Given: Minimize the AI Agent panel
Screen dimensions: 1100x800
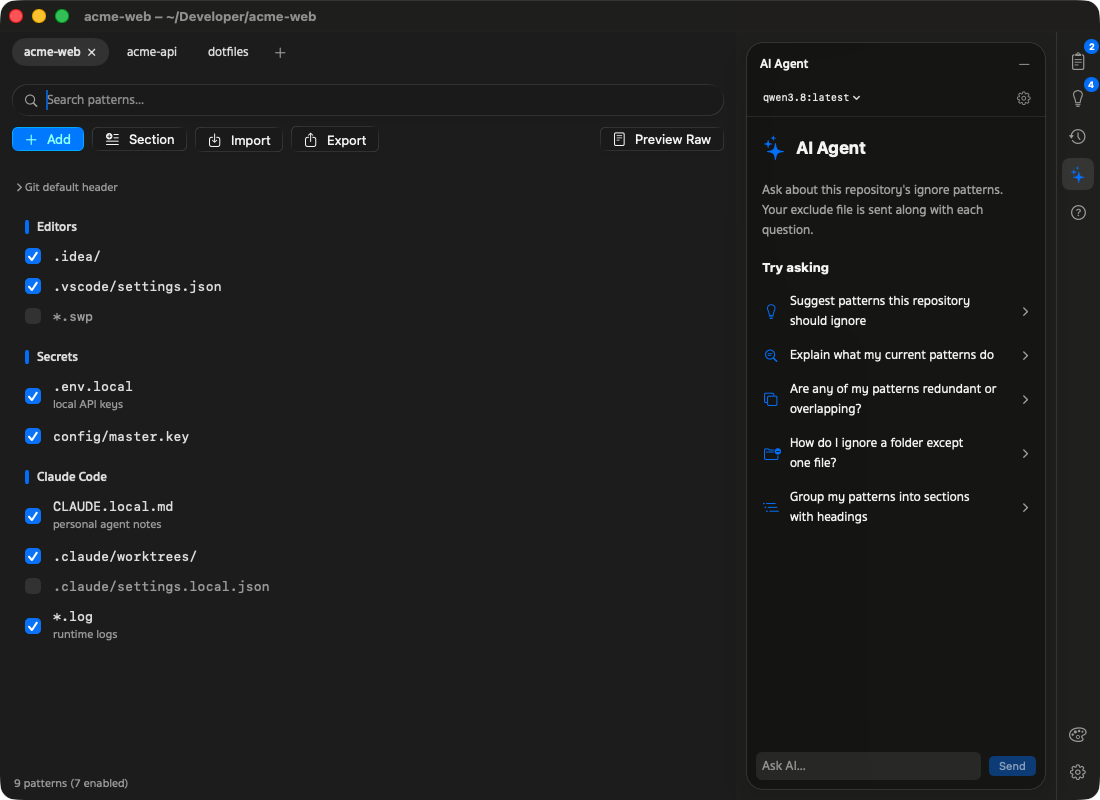Looking at the screenshot, I should 1024,64.
